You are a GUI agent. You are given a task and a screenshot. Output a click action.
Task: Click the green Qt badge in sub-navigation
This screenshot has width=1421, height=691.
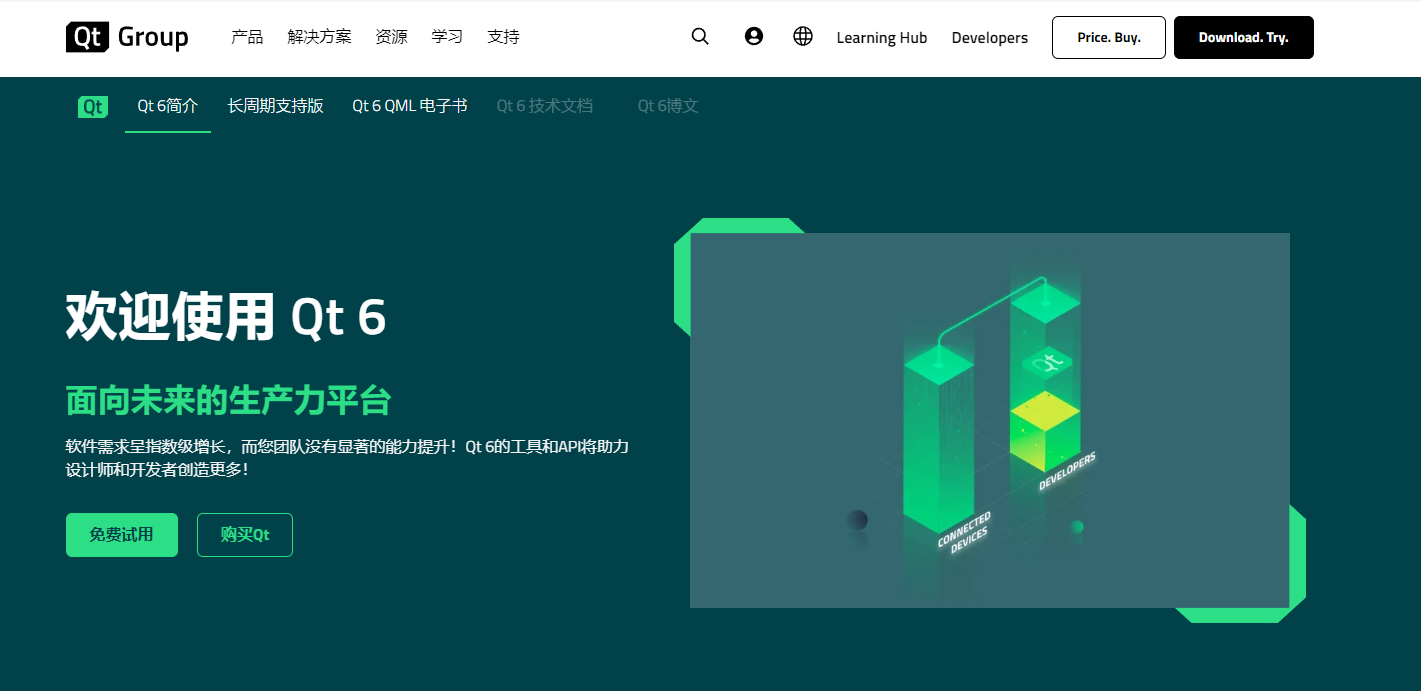(93, 106)
